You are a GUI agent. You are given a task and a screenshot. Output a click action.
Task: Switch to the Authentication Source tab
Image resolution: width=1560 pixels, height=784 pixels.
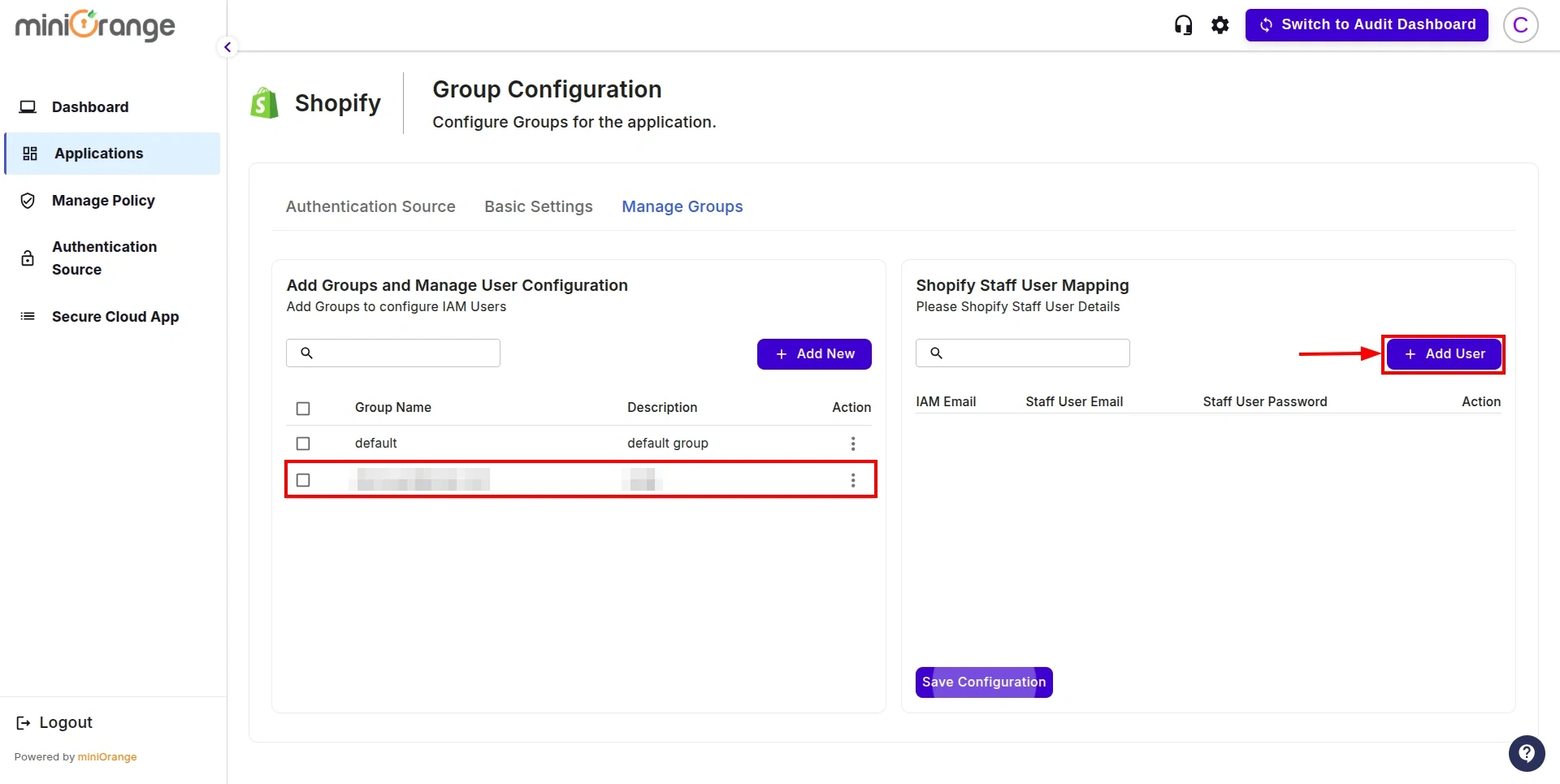pos(370,207)
